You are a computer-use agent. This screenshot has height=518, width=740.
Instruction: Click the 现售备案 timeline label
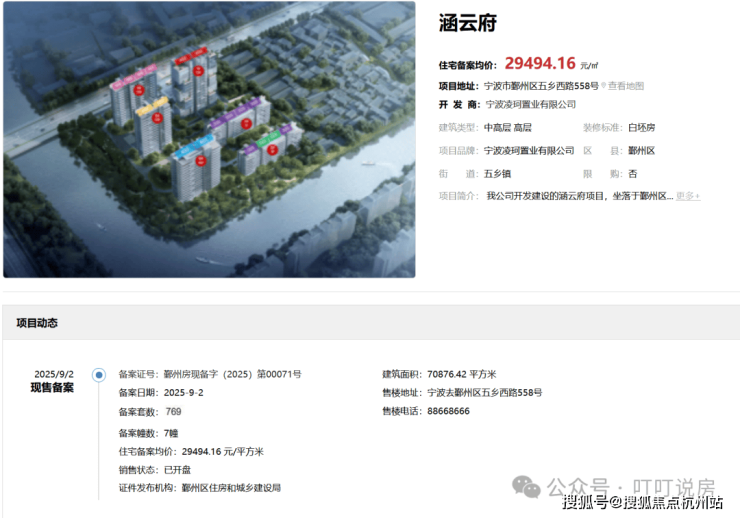pyautogui.click(x=52, y=388)
